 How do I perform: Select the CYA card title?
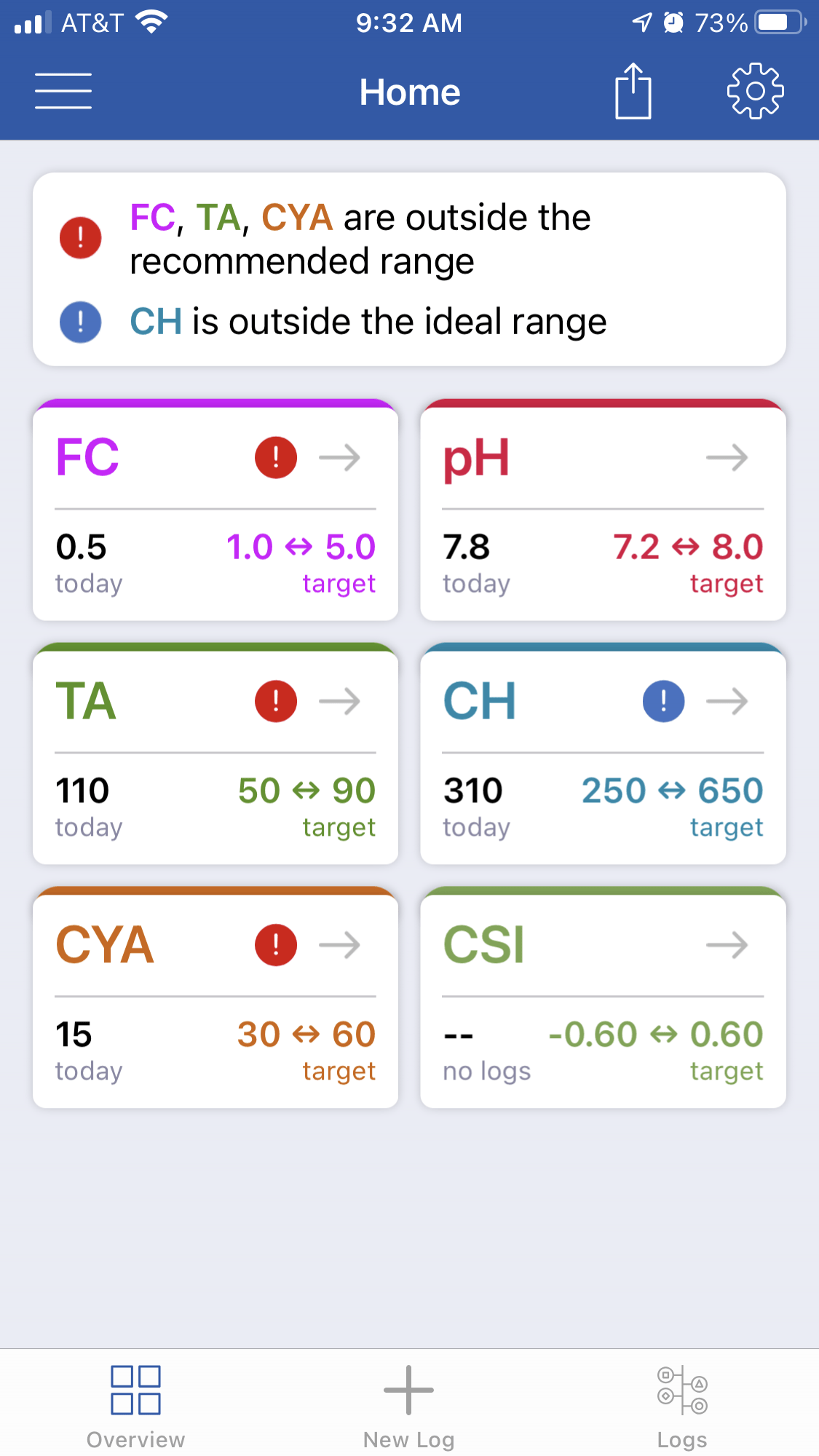pos(105,946)
